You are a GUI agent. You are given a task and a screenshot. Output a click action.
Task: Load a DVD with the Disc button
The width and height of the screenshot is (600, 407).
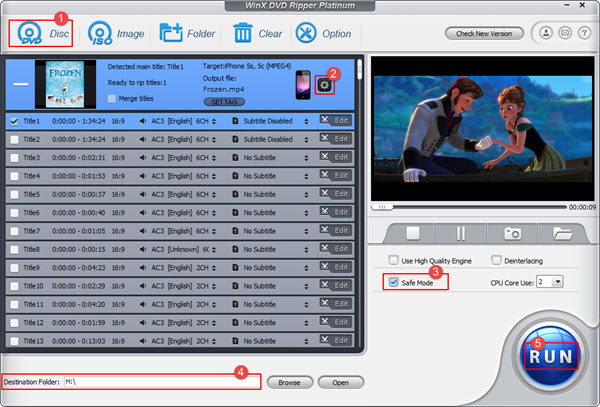click(41, 33)
